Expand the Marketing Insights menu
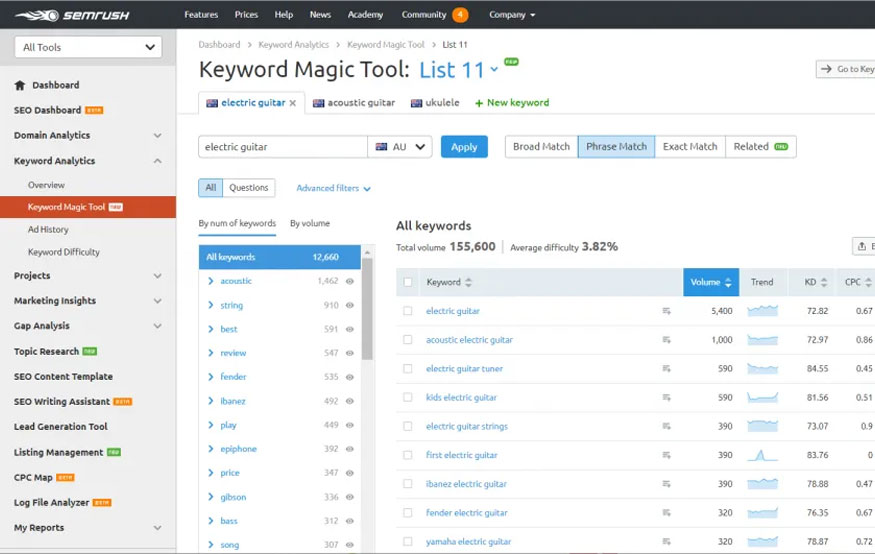 click(157, 301)
